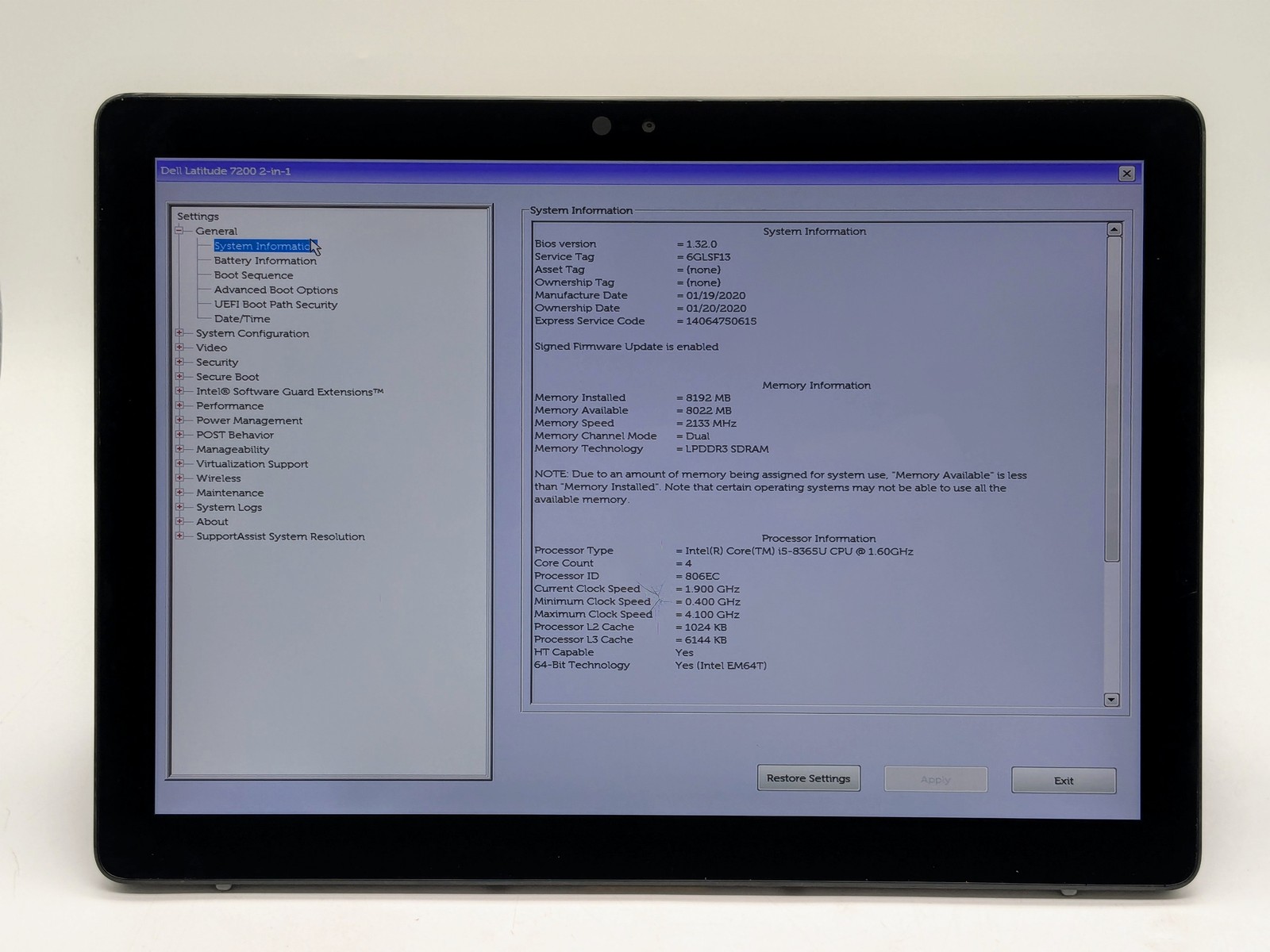
Task: Expand SupportAssist System Resolution node
Action: (179, 536)
